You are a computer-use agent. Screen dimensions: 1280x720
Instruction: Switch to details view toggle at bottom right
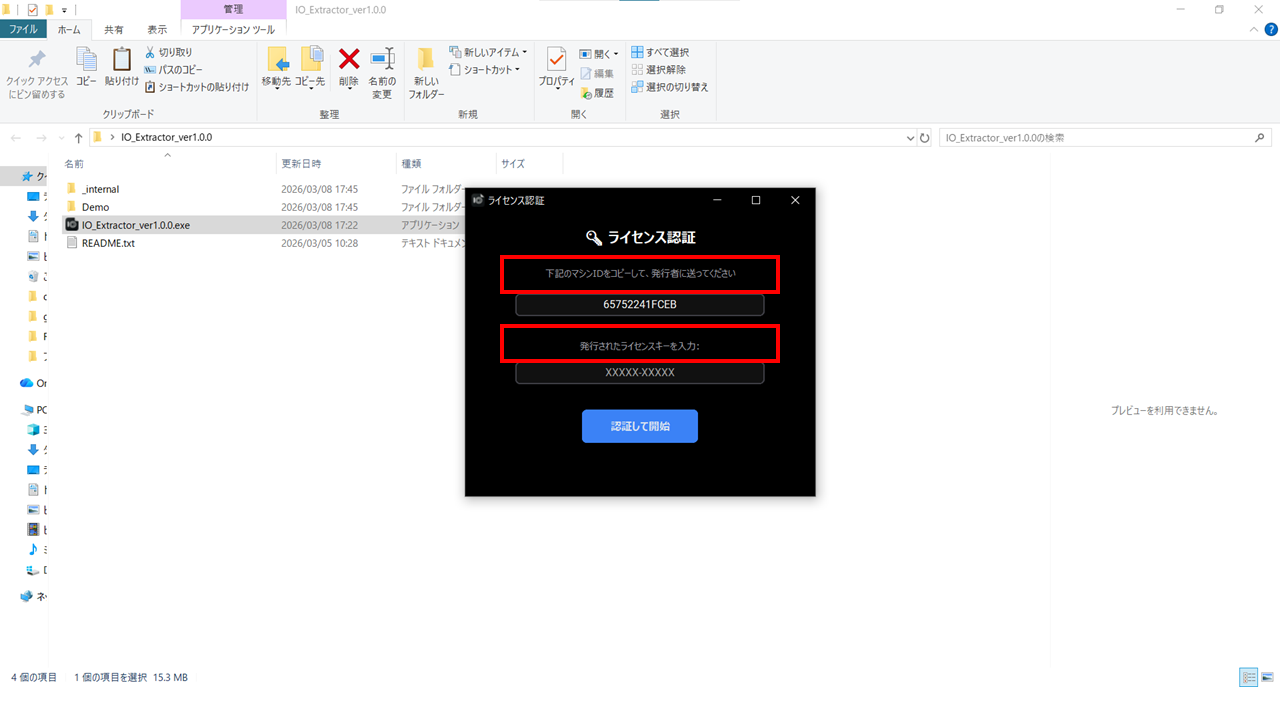coord(1248,677)
